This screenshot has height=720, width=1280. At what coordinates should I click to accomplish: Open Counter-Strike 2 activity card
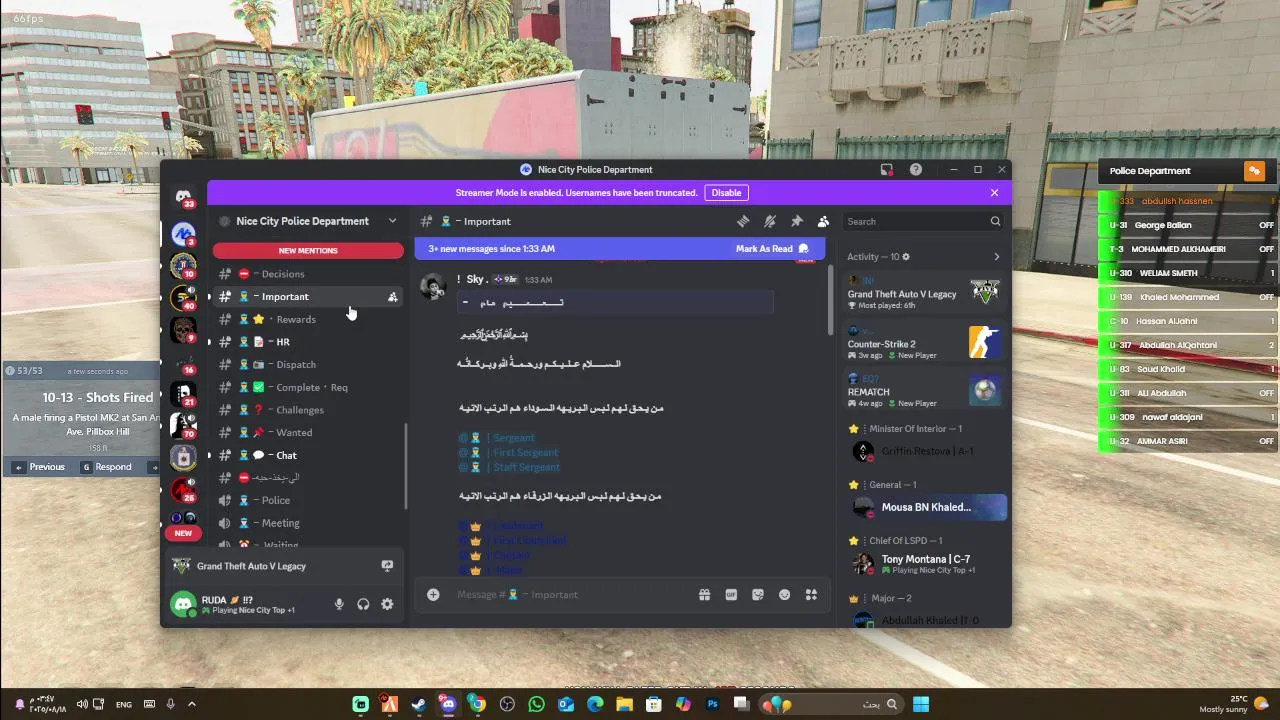(923, 343)
